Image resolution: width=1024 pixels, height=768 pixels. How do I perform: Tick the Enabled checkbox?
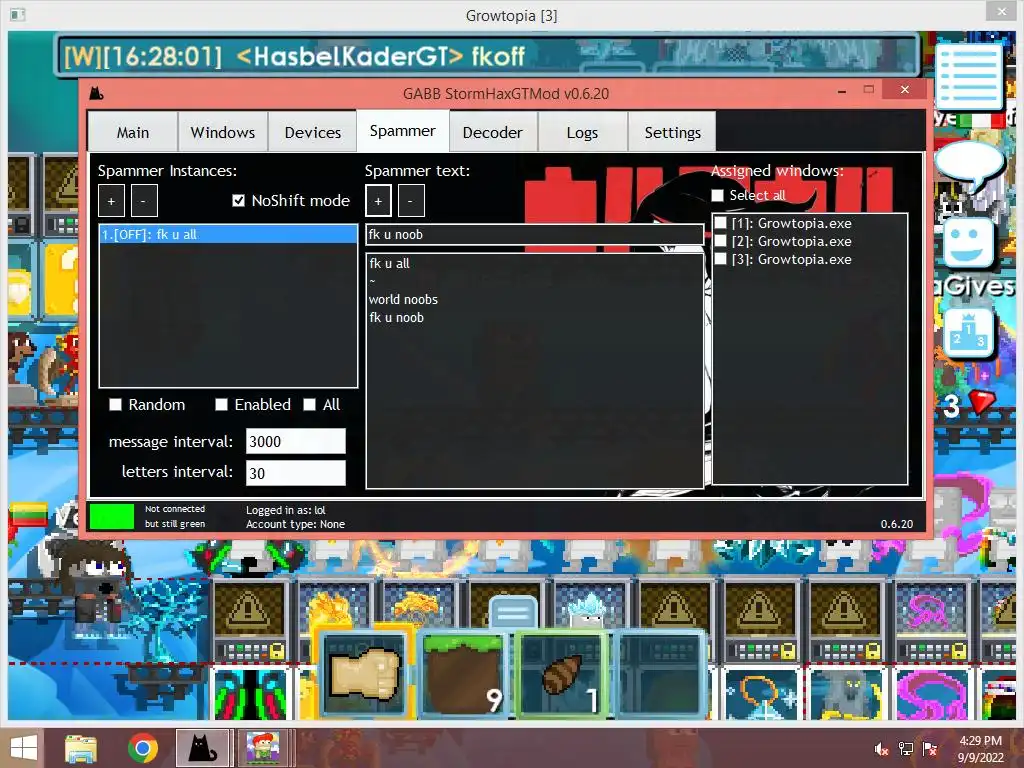click(x=221, y=405)
